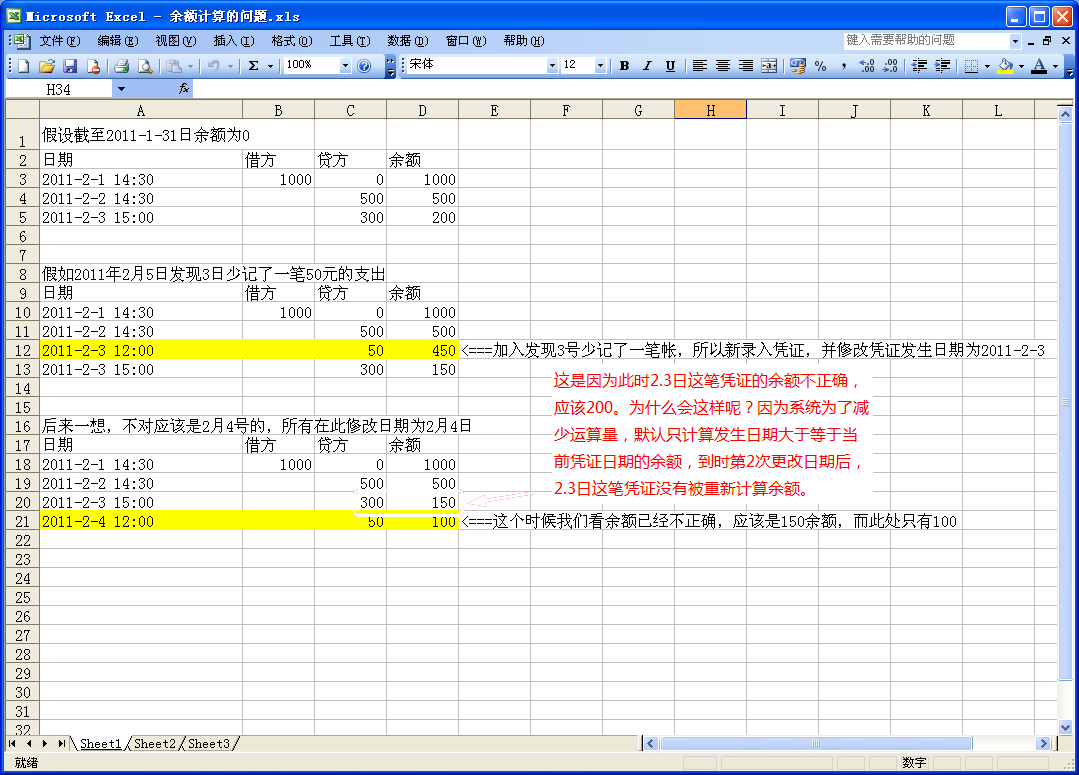The height and width of the screenshot is (775, 1079).
Task: Click the Increase Decimal icon
Action: [x=866, y=66]
